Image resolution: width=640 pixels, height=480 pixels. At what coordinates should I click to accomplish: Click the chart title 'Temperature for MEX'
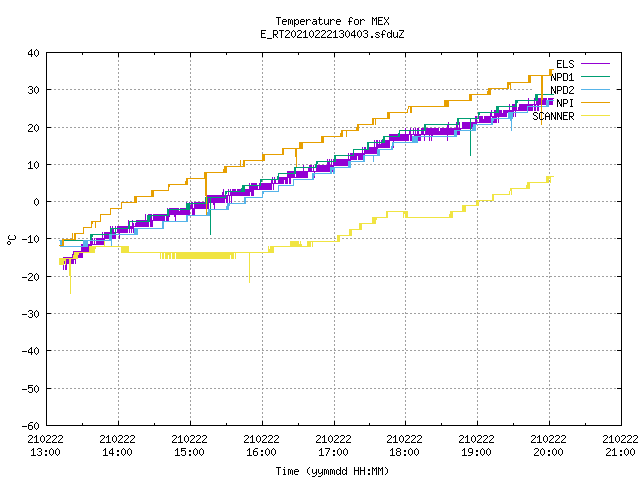(x=332, y=21)
